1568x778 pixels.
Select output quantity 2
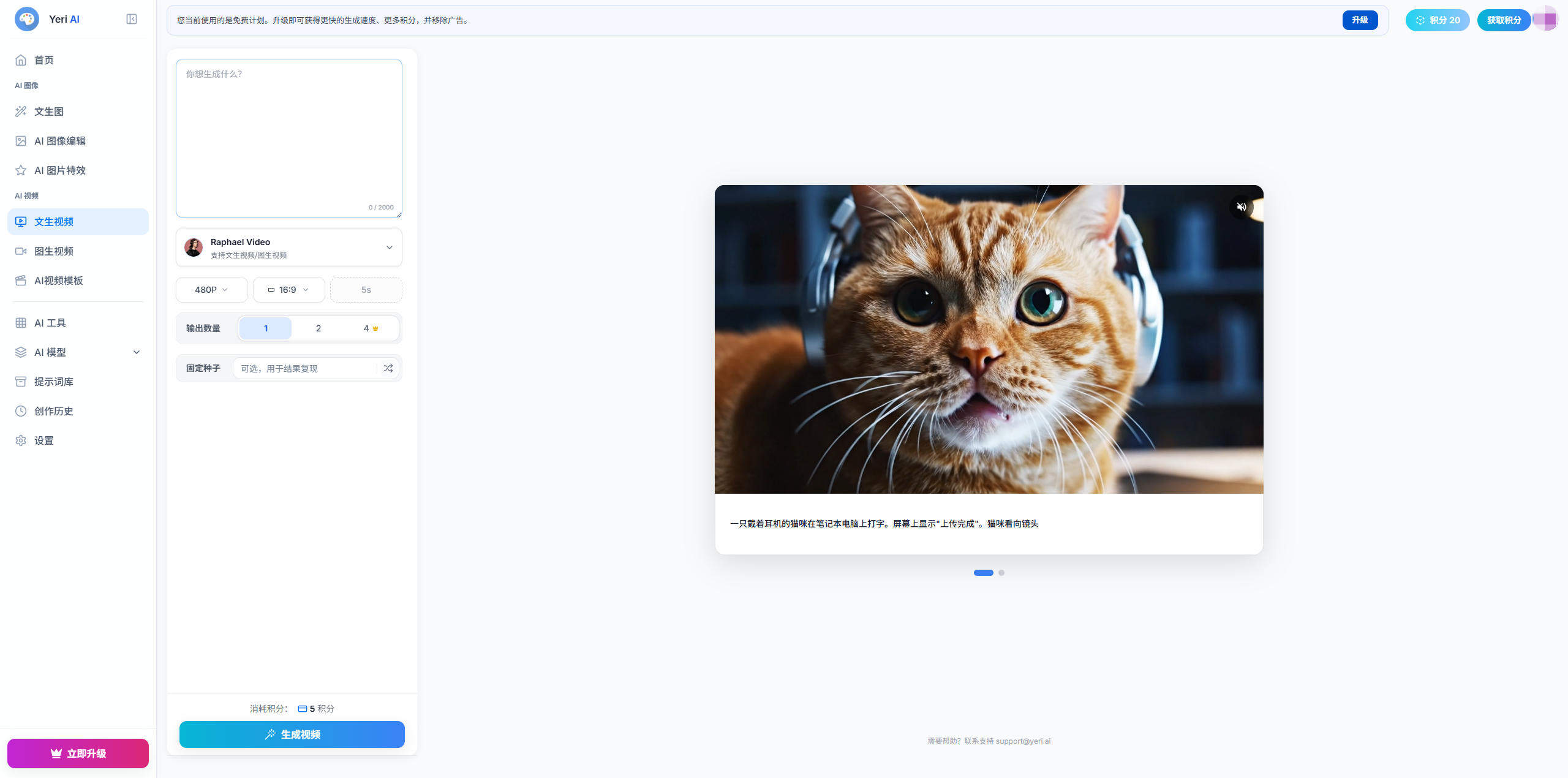[x=318, y=328]
